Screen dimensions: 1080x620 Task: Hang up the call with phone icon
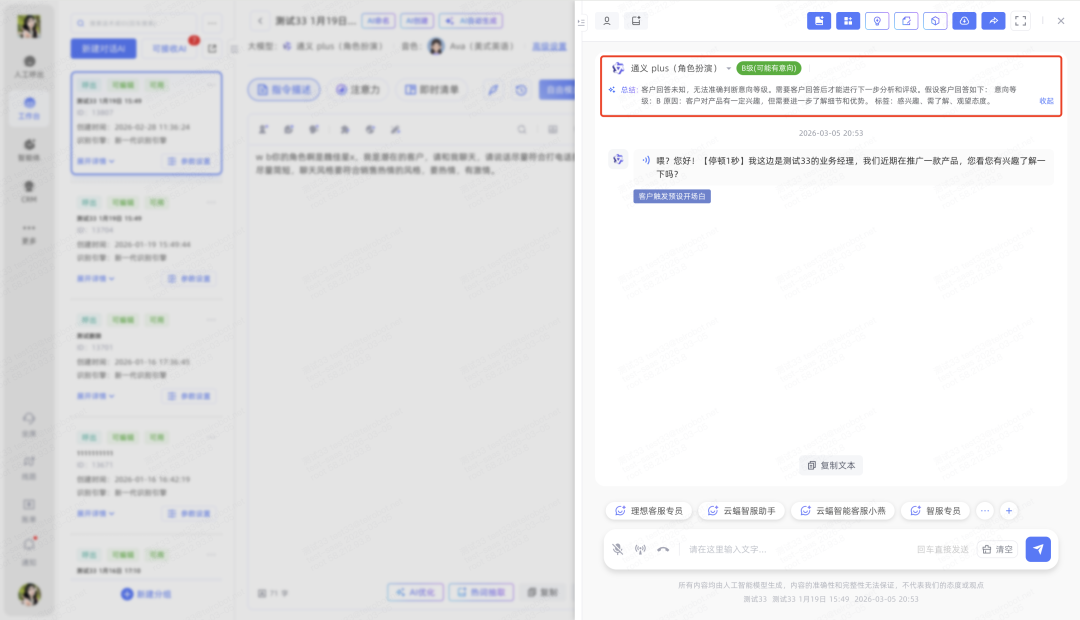[x=663, y=549]
